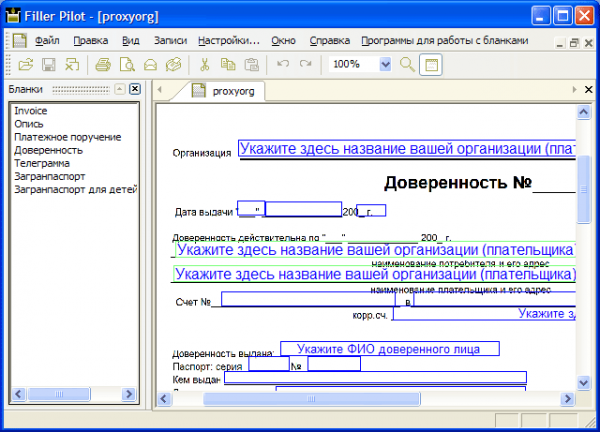Toggle the form view button beside magnifier
This screenshot has width=600, height=432.
coord(431,64)
